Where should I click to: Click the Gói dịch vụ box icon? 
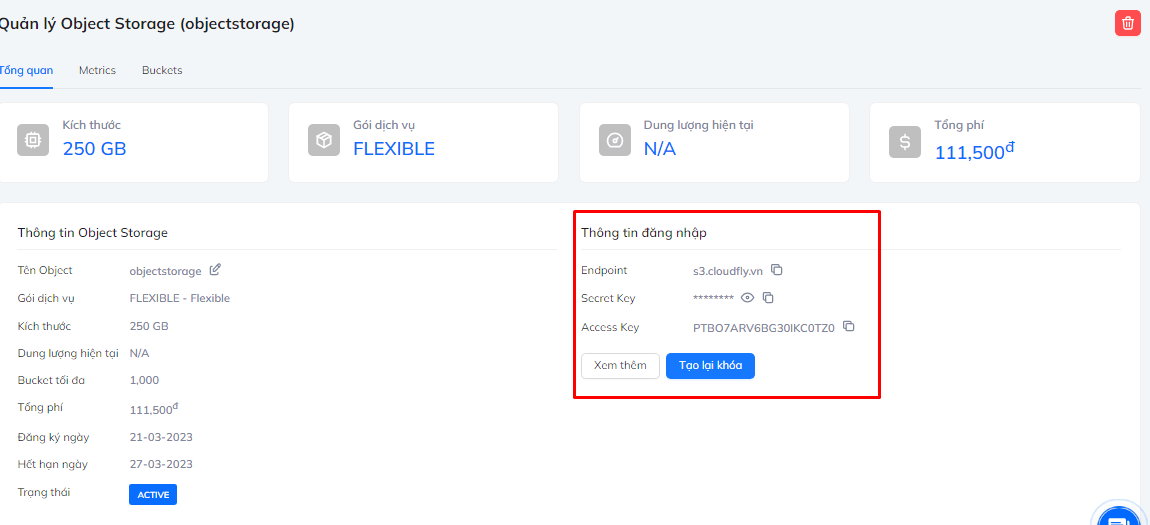[323, 141]
